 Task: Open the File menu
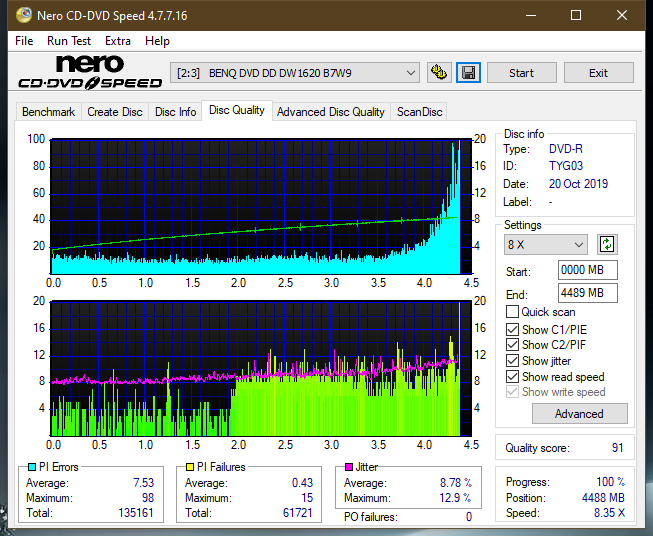(24, 41)
